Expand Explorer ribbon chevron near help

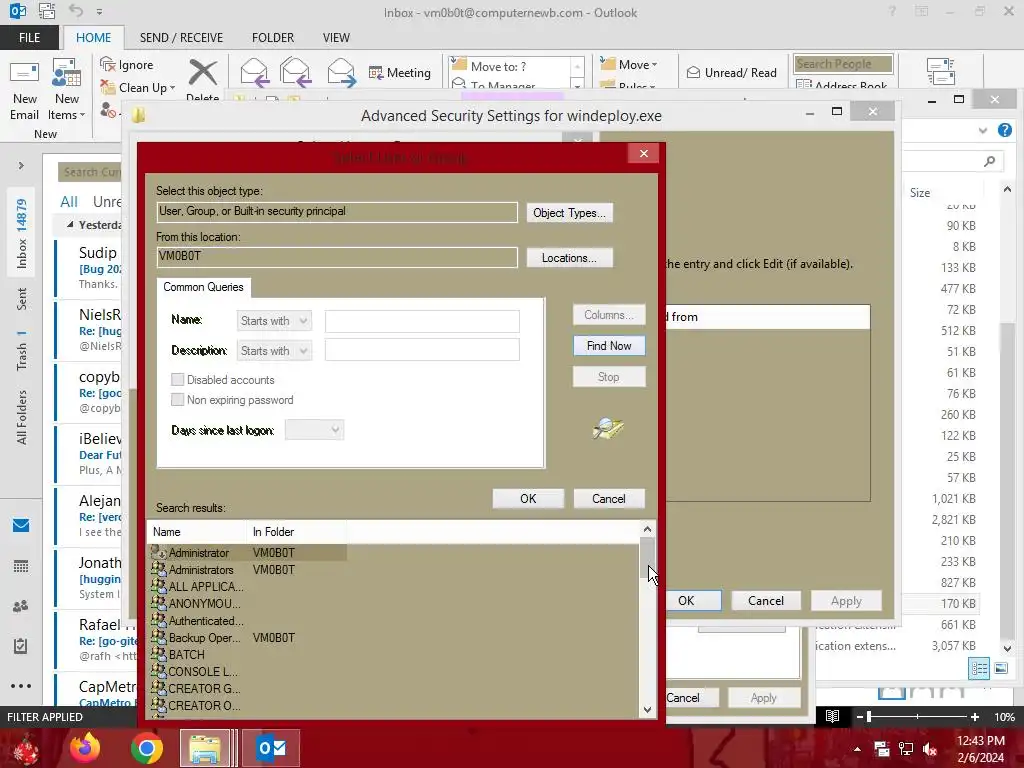983,130
